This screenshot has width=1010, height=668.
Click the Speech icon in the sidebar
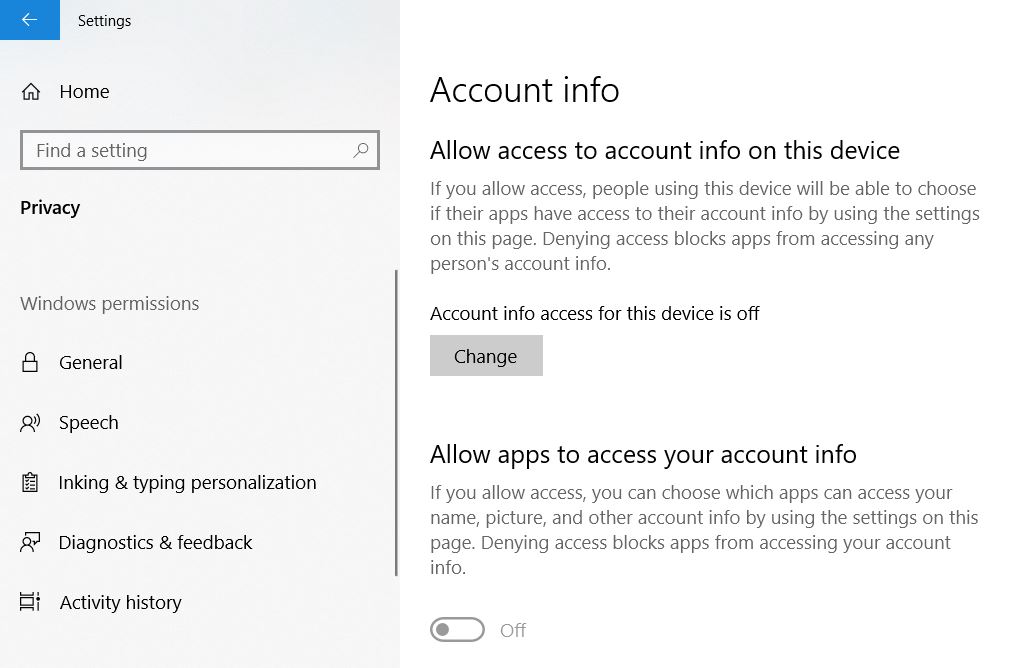coord(30,423)
